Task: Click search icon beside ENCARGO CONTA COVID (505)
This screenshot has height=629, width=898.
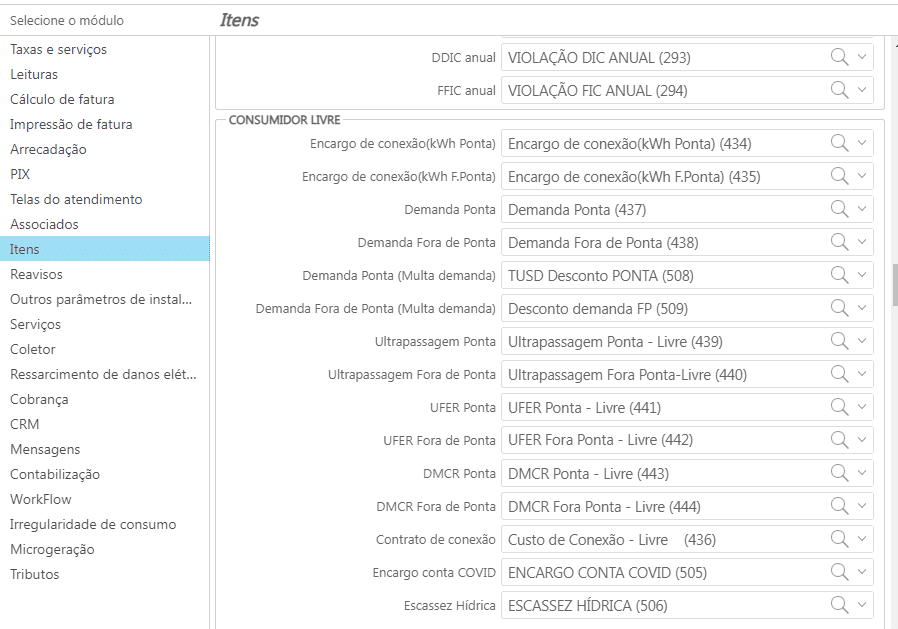Action: pyautogui.click(x=839, y=572)
